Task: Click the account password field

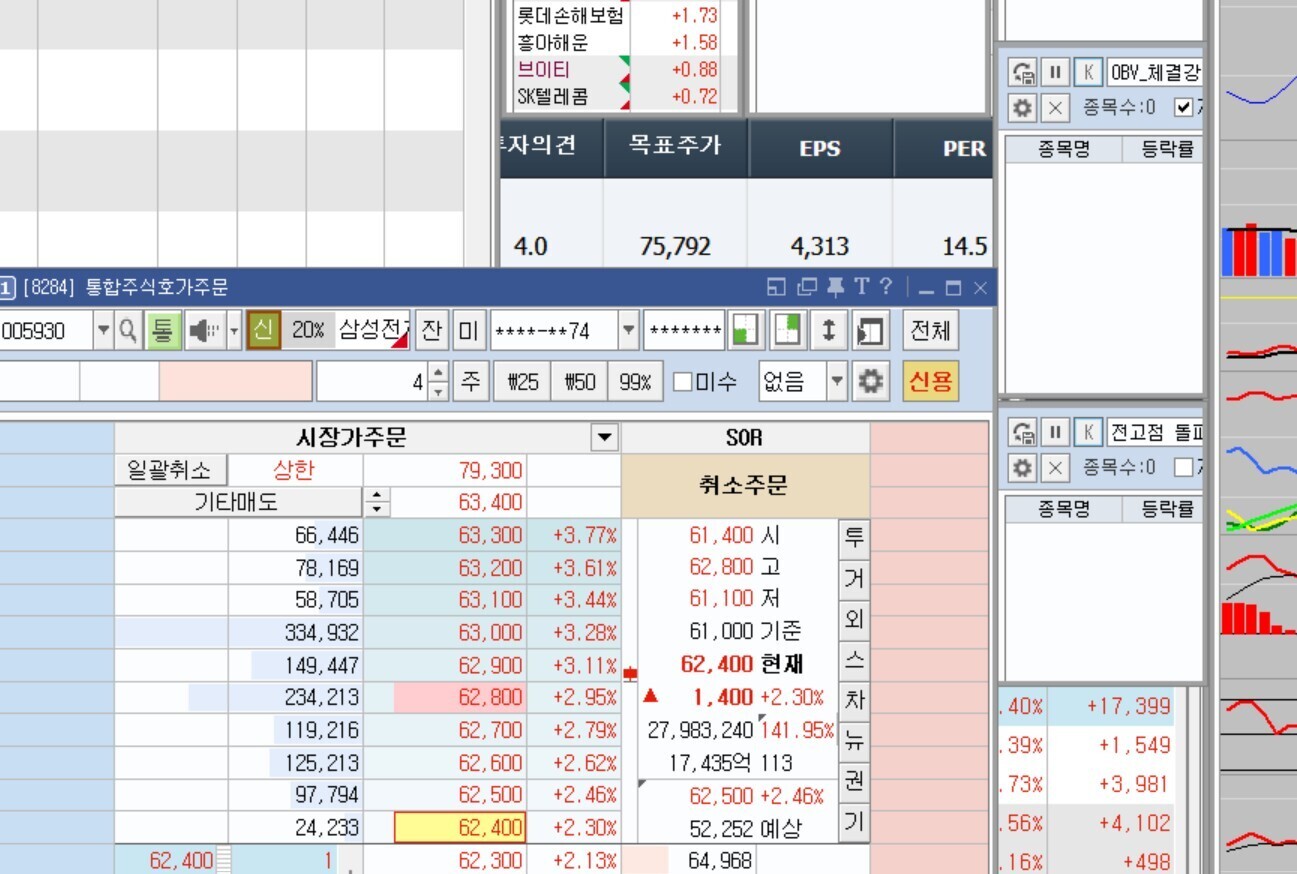Action: [x=683, y=330]
